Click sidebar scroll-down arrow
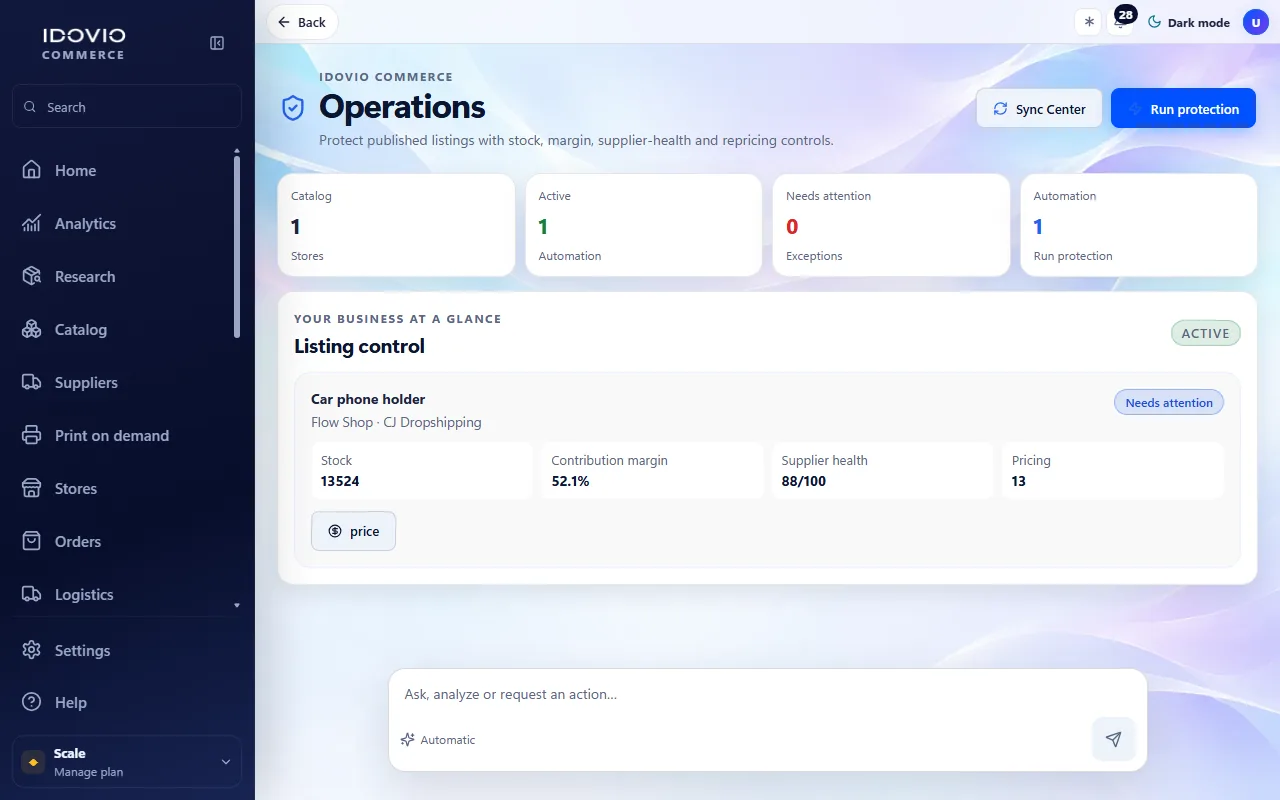 [237, 605]
